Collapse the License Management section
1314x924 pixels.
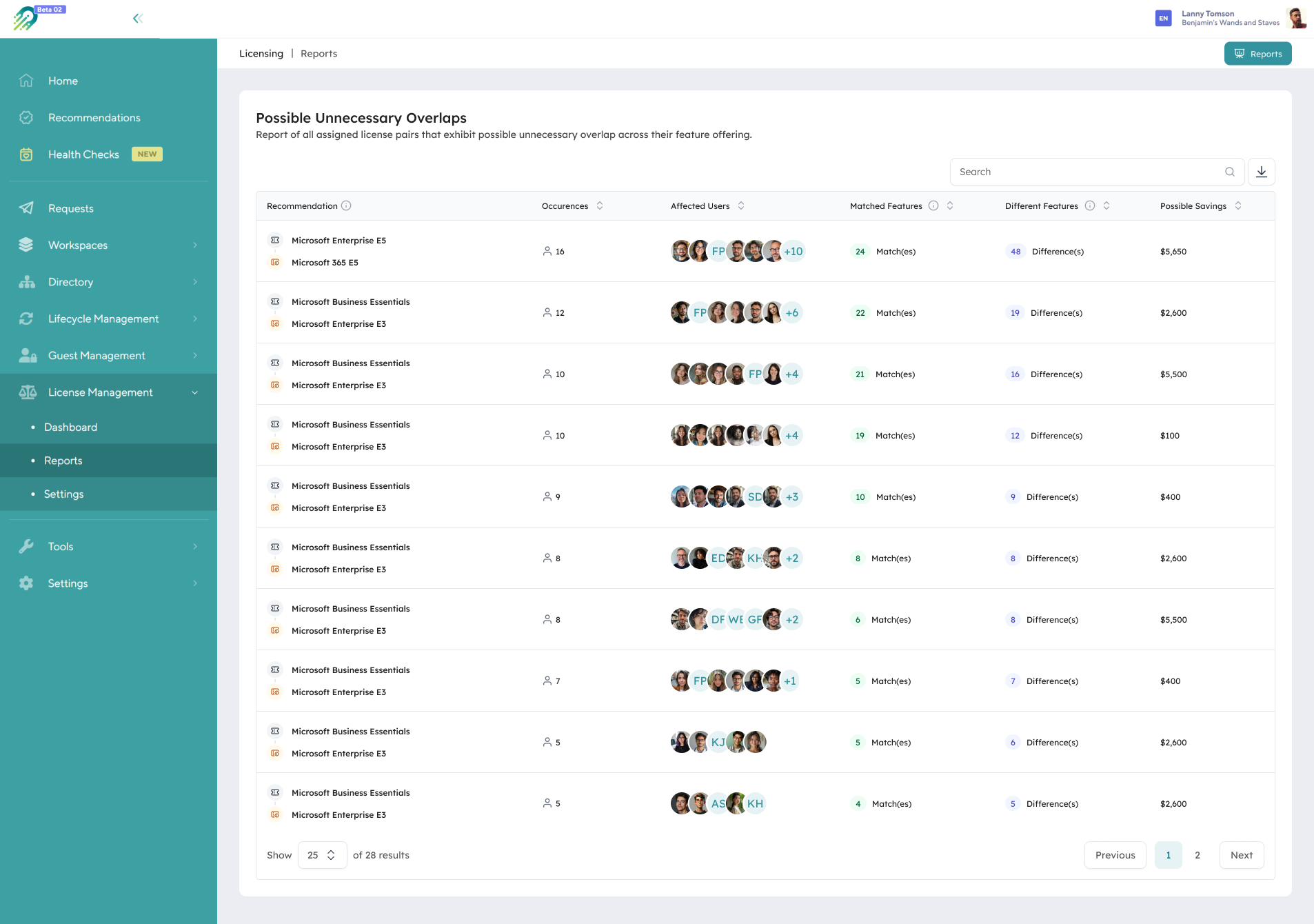click(196, 392)
